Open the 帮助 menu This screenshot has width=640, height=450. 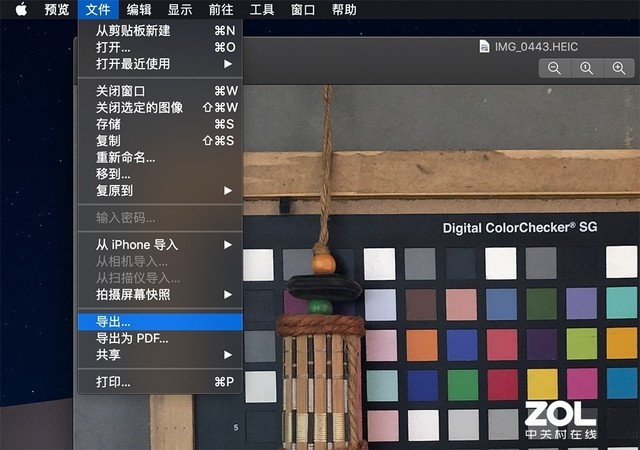344,9
